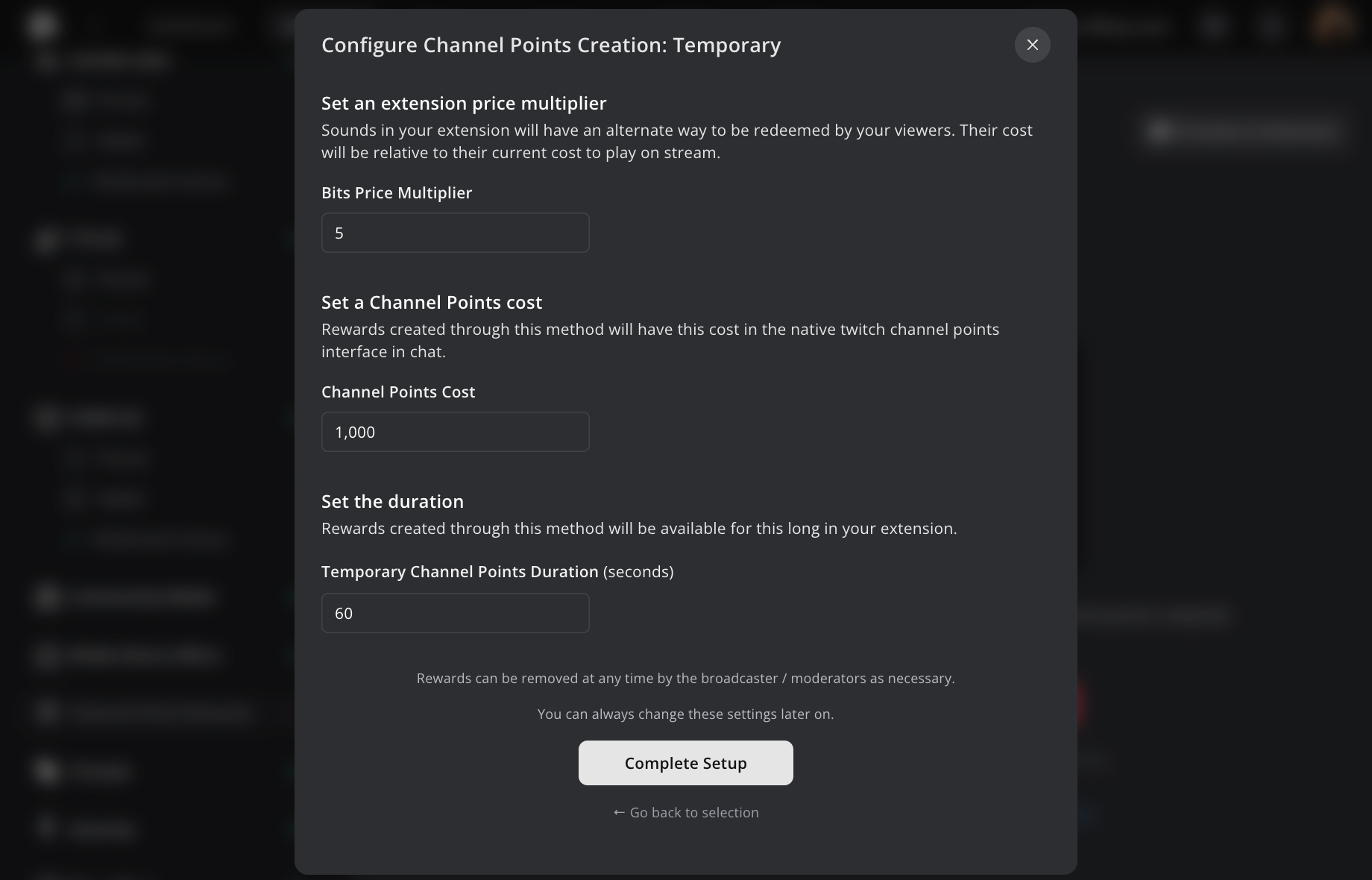
Task: Select the Temporary Channel Points Duration input
Action: (x=455, y=613)
